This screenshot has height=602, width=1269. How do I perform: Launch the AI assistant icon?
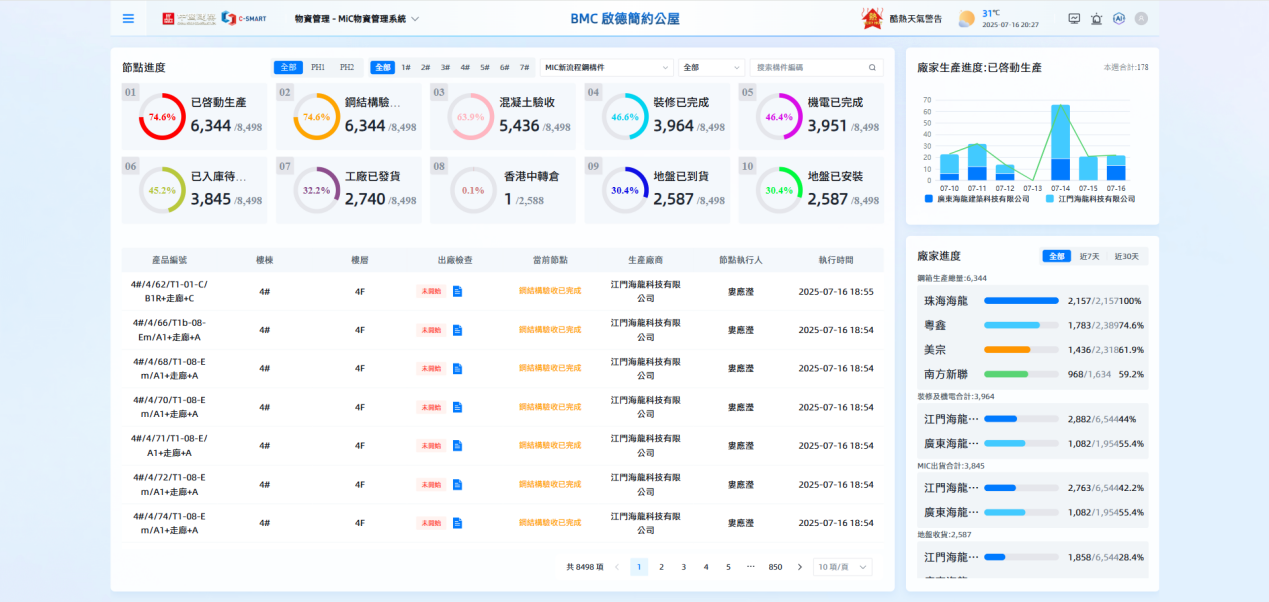point(1119,18)
